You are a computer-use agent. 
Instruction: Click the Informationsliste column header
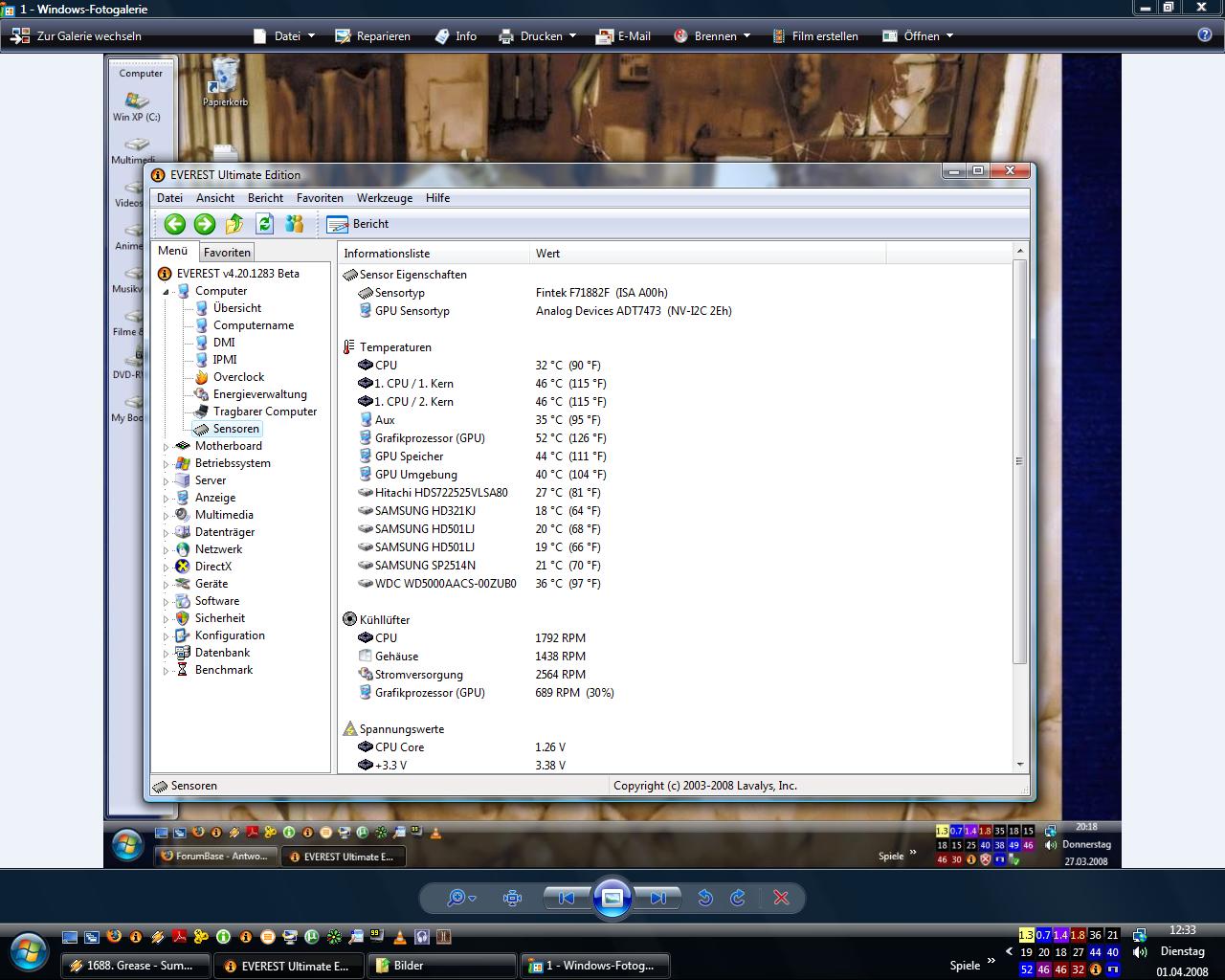click(434, 254)
